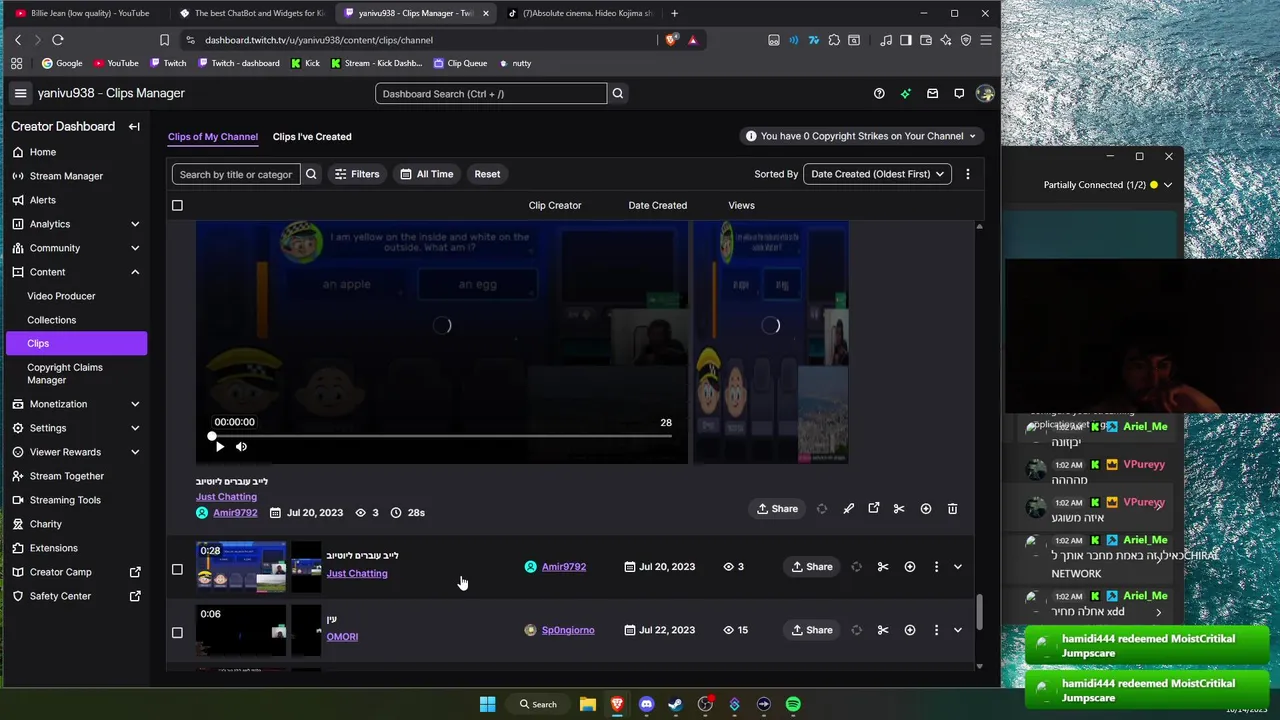The image size is (1280, 720).
Task: Click plus-circle icon on Sp0ngiorno clip row
Action: click(x=910, y=630)
